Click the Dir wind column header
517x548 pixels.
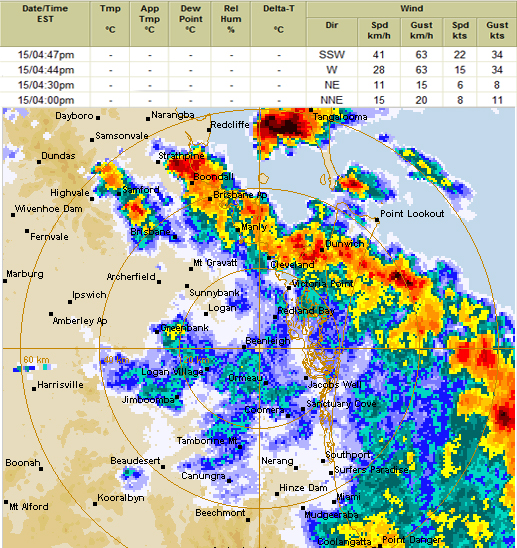(332, 32)
